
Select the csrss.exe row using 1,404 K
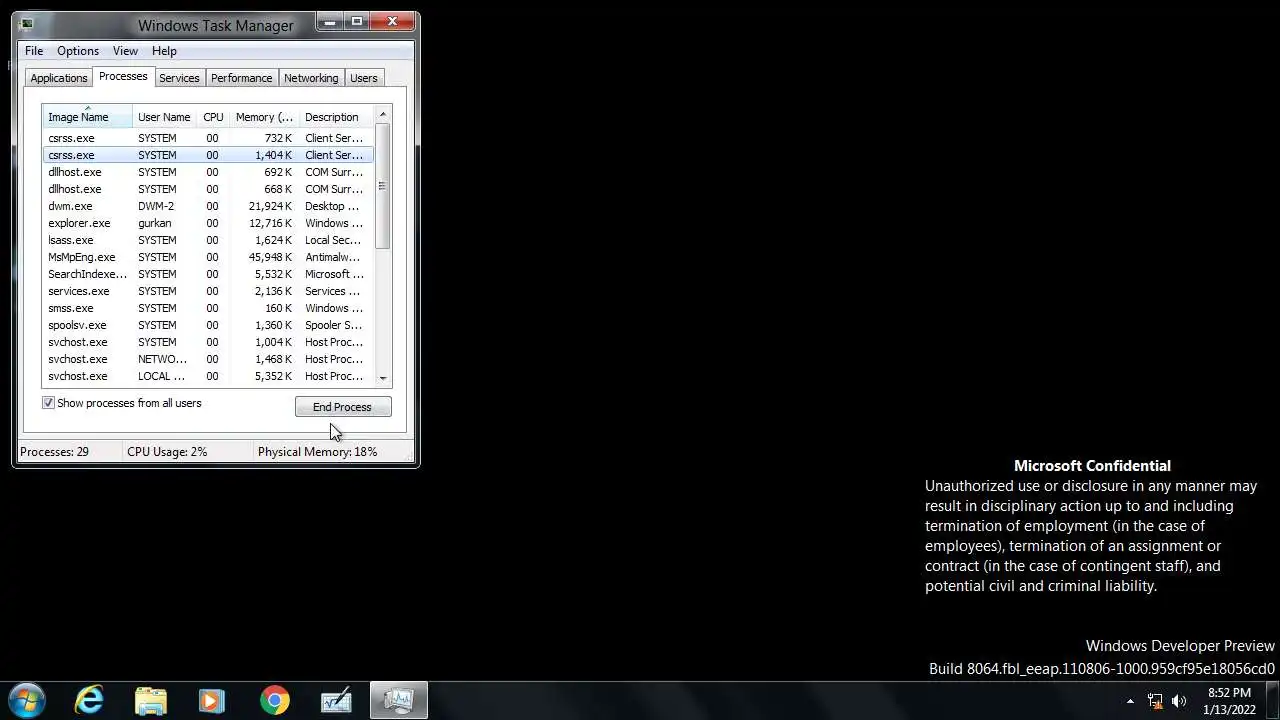pos(208,155)
